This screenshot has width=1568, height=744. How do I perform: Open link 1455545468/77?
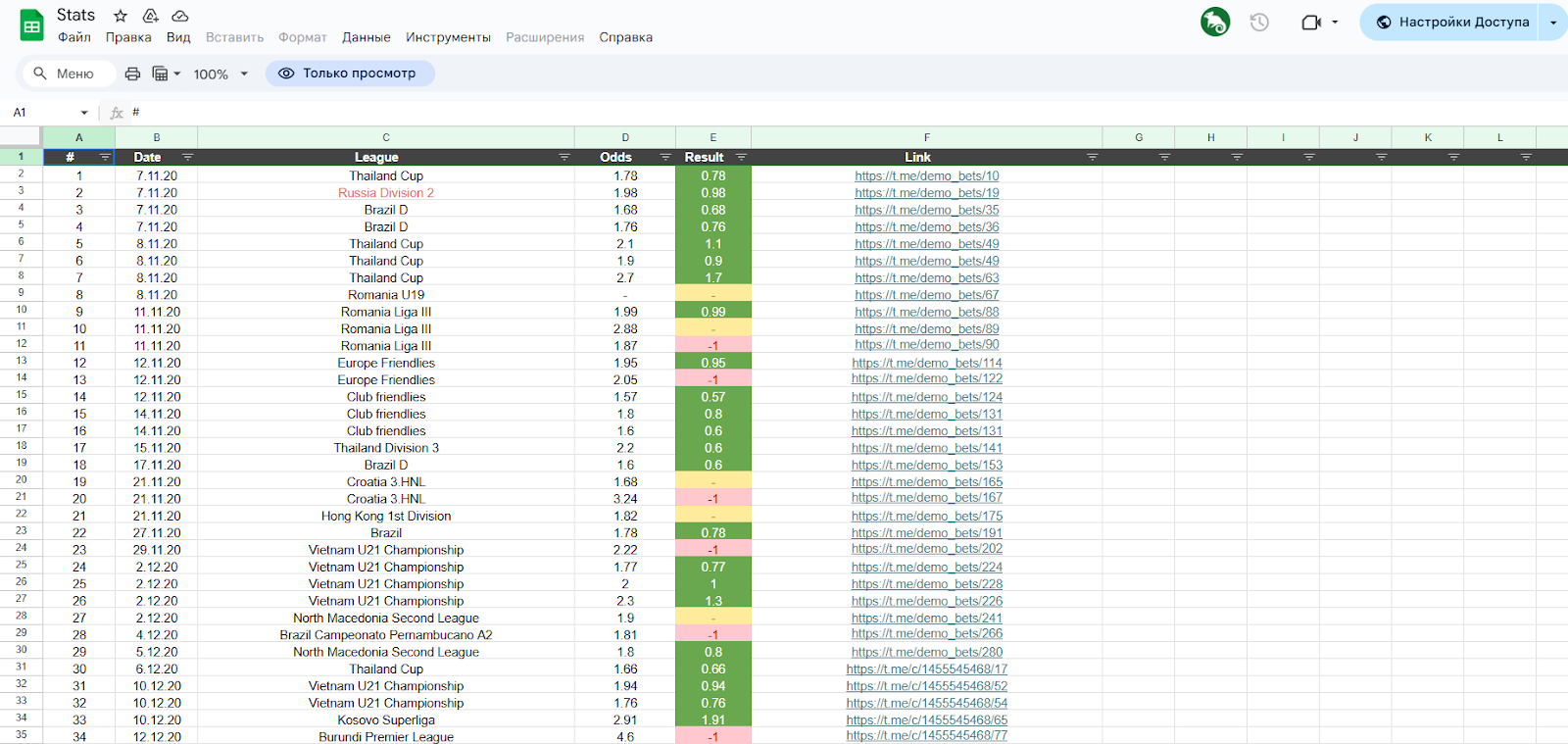927,735
